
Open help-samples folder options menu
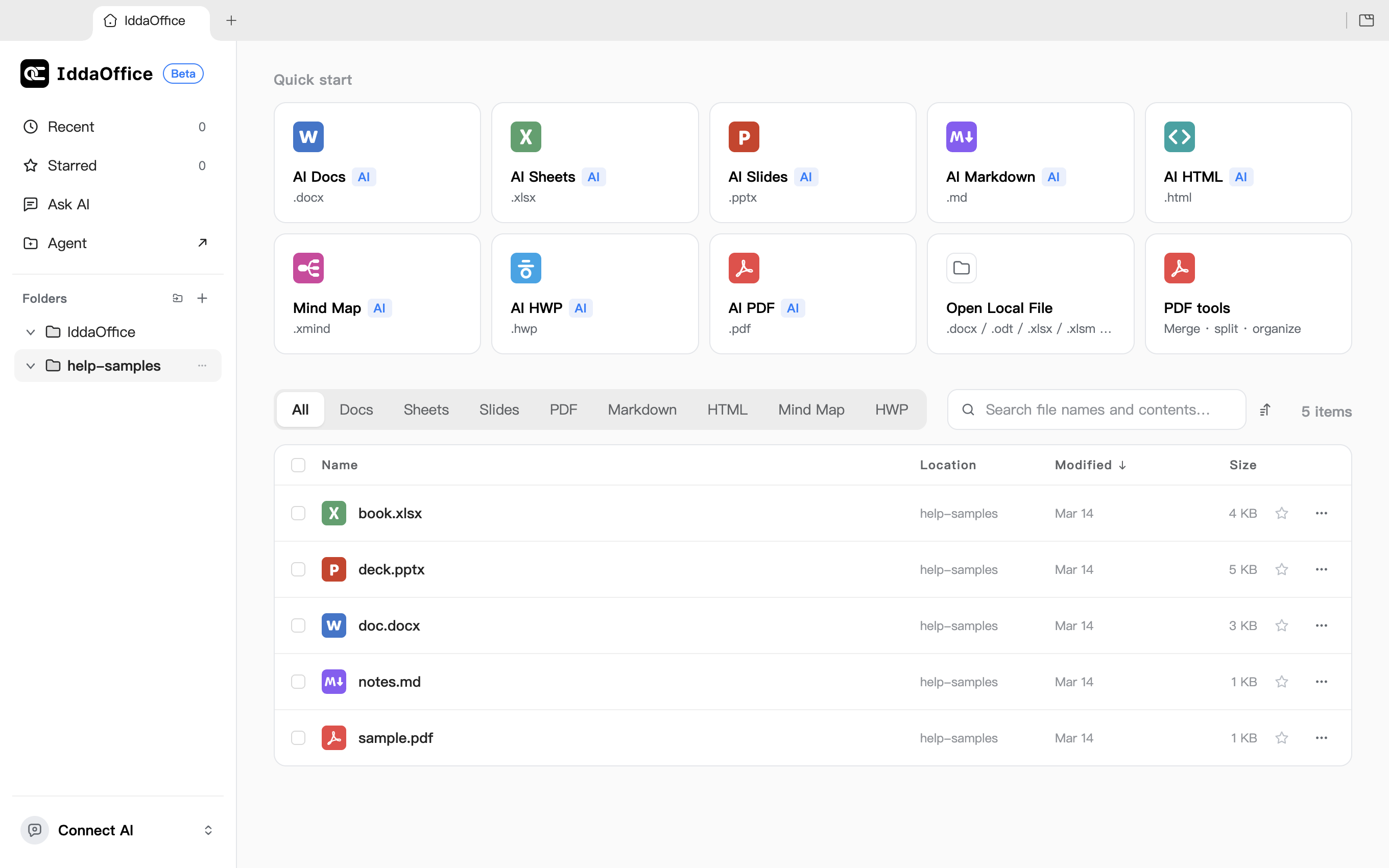click(x=202, y=366)
